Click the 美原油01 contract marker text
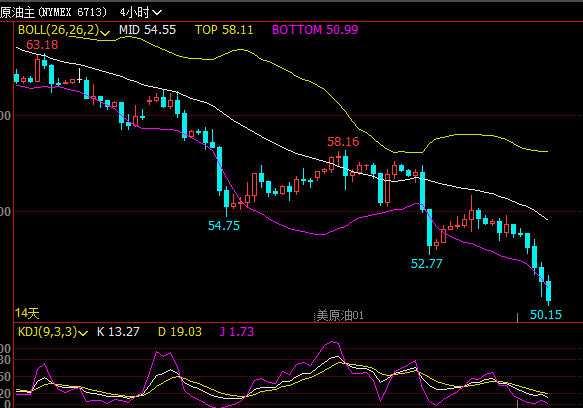The image size is (583, 408). coord(340,315)
